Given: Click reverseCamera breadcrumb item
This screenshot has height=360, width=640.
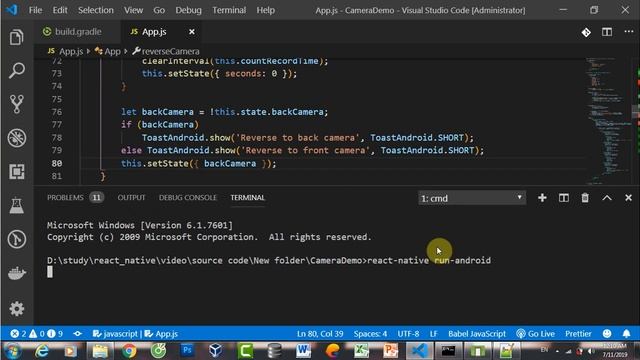Looking at the screenshot, I should [166, 51].
